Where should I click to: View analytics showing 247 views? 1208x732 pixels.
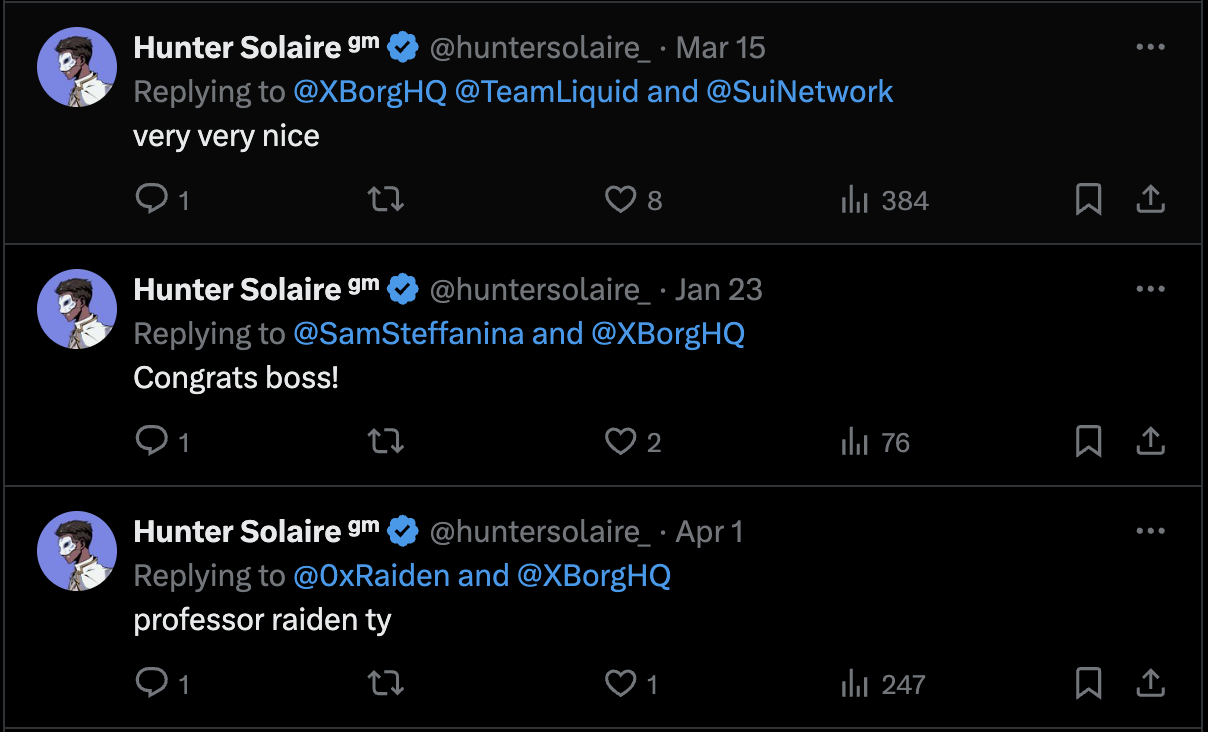pyautogui.click(x=885, y=684)
